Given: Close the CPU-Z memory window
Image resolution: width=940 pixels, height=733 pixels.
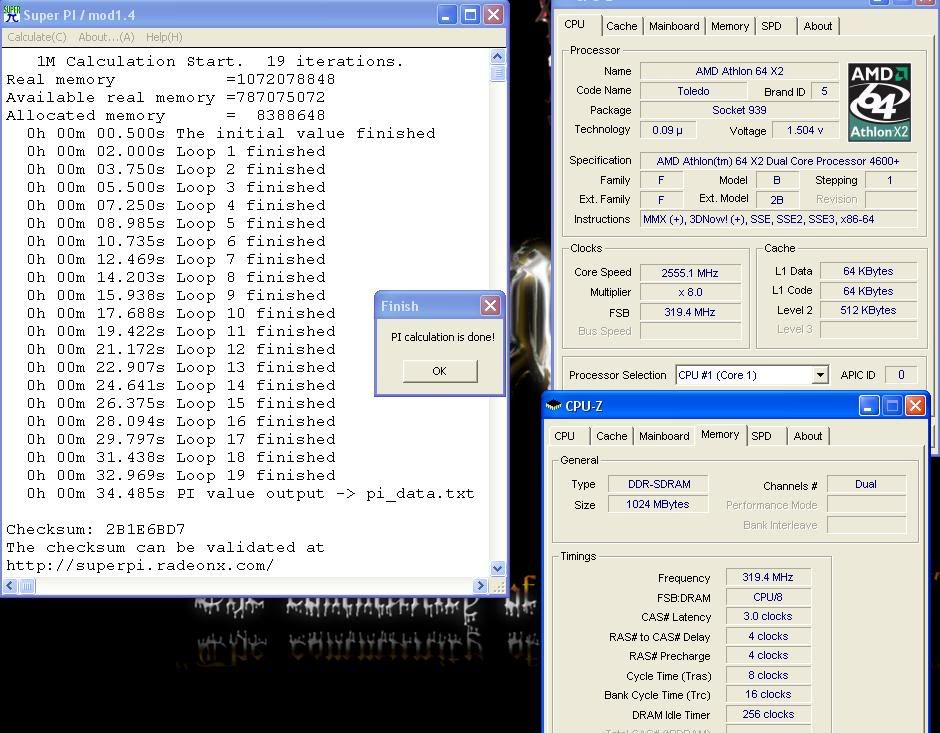Looking at the screenshot, I should point(914,406).
